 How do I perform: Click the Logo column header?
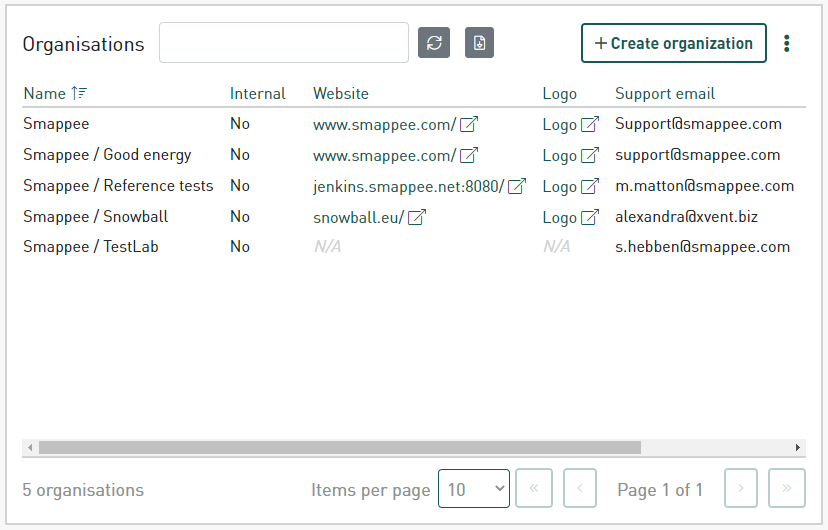560,94
